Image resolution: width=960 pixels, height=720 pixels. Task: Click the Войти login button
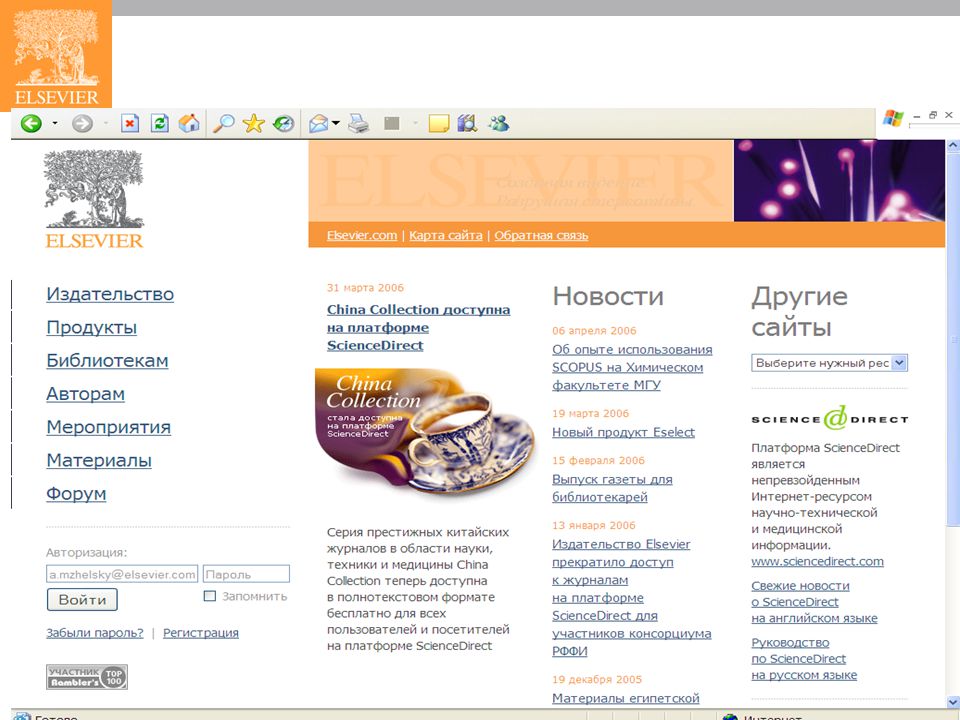point(82,600)
